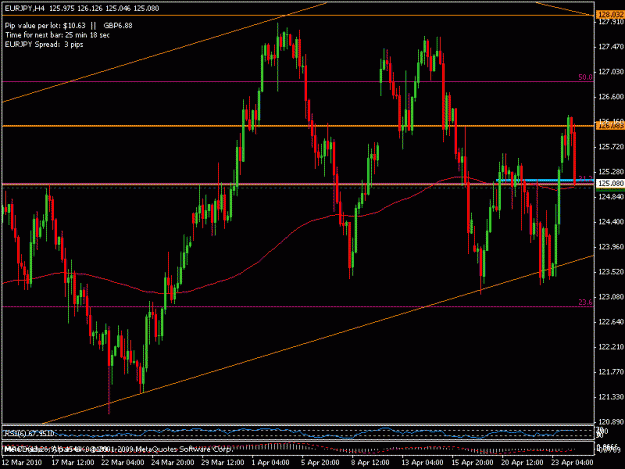Click the 124.840 price axis label

tap(611, 197)
